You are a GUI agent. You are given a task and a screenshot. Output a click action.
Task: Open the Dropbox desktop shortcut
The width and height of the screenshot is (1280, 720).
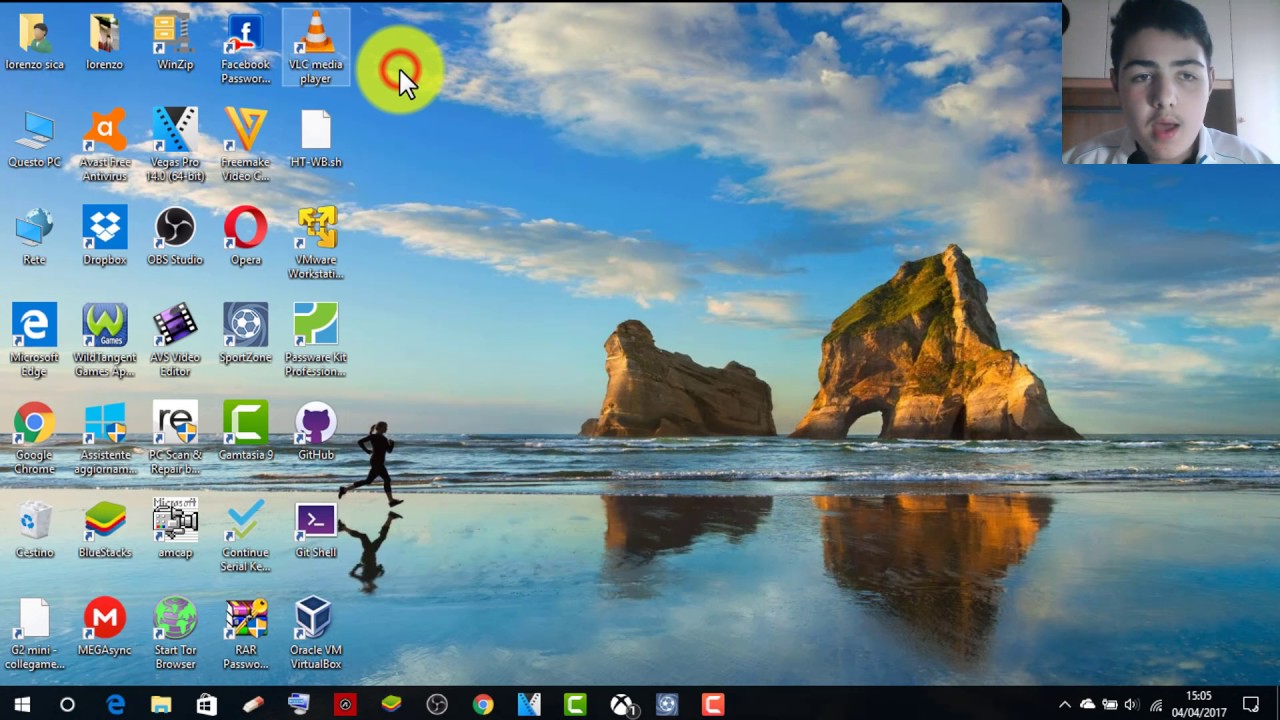[104, 237]
